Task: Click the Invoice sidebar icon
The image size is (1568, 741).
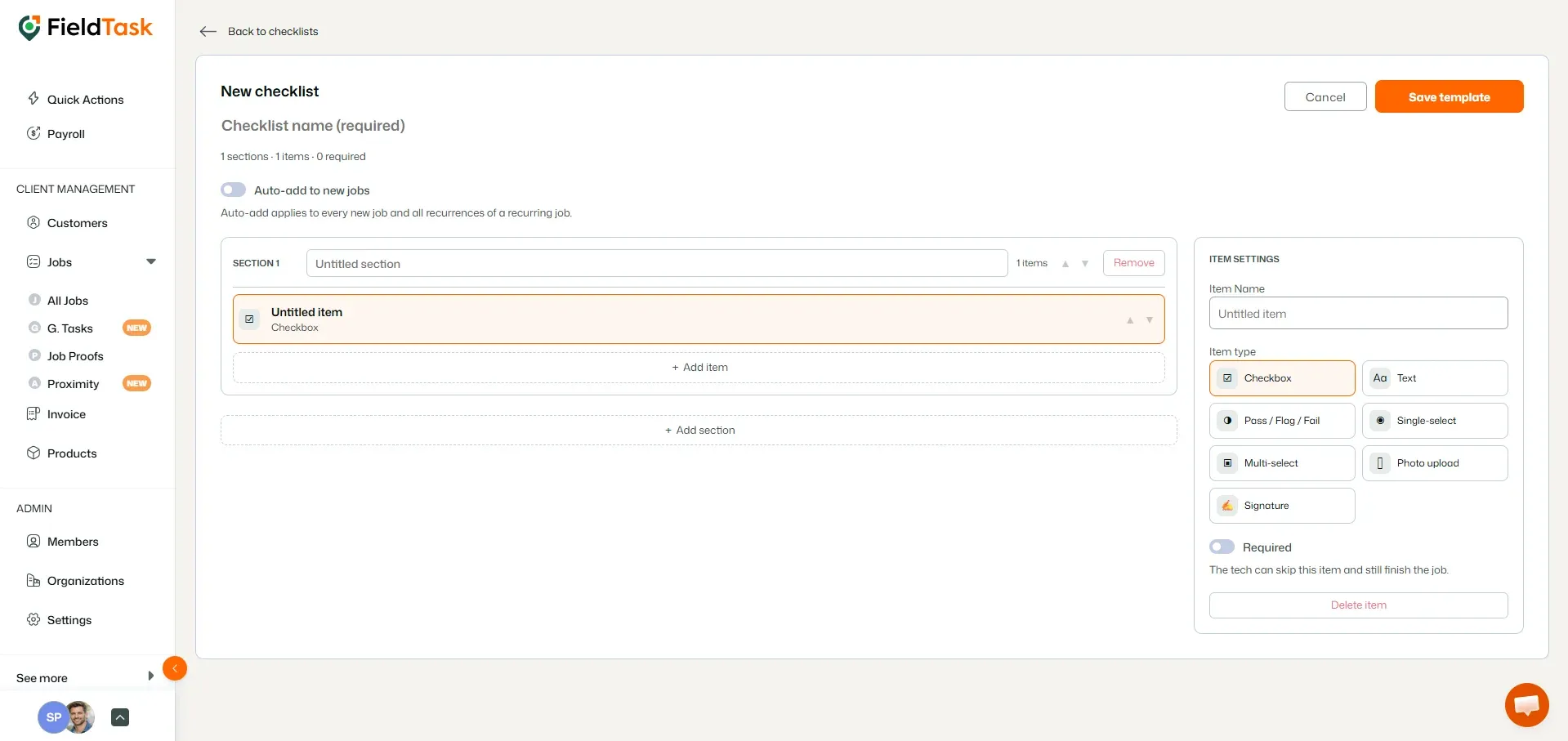Action: (34, 413)
